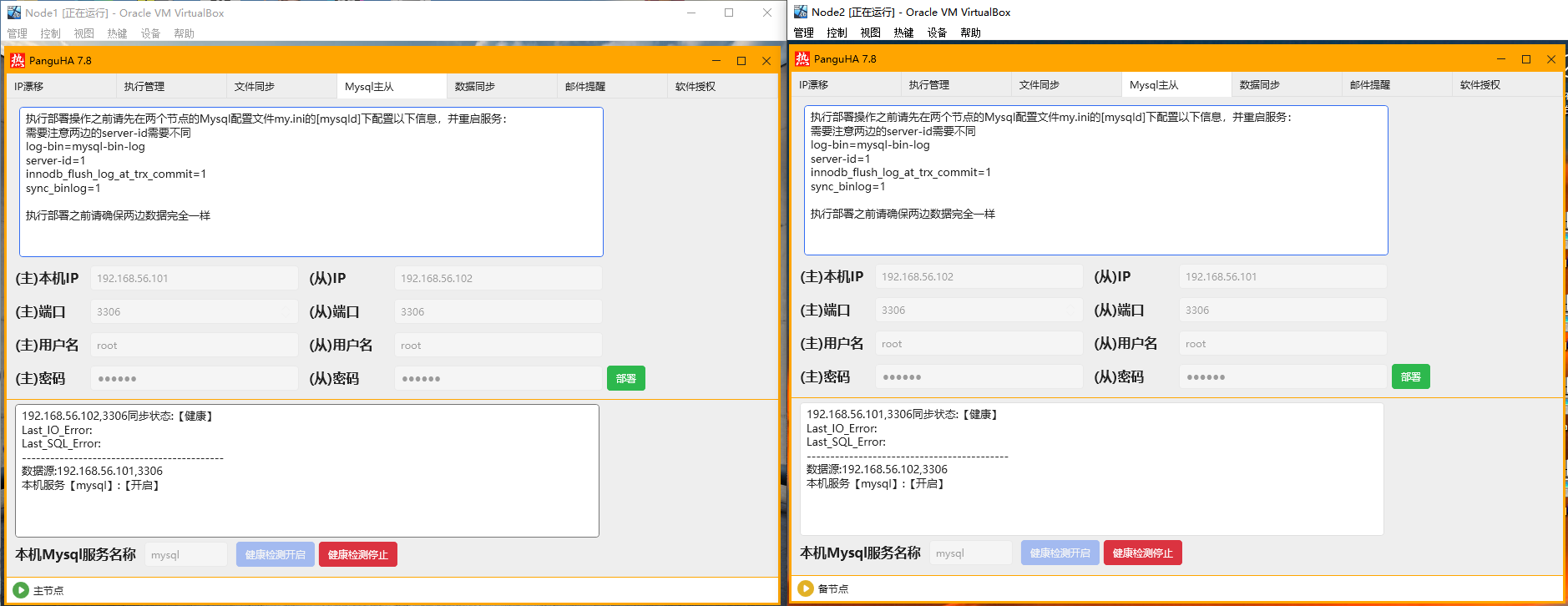This screenshot has width=1568, height=606.
Task: Click orange play icon beside 备节点
Action: (x=806, y=588)
